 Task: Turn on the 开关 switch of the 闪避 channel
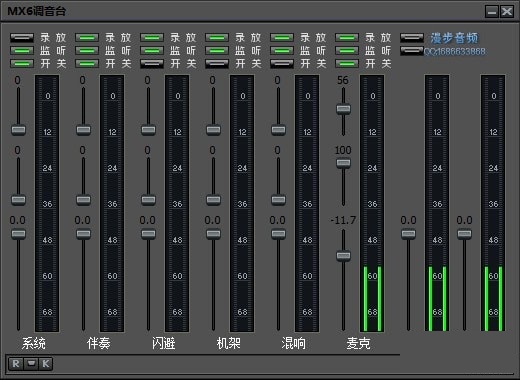click(152, 63)
